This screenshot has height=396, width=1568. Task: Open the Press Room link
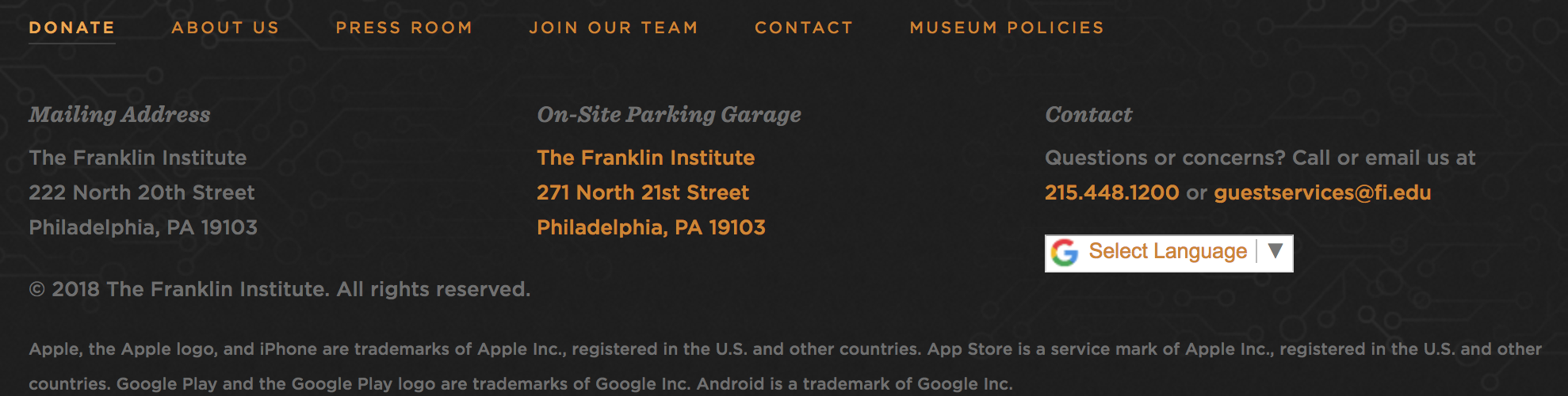(404, 28)
